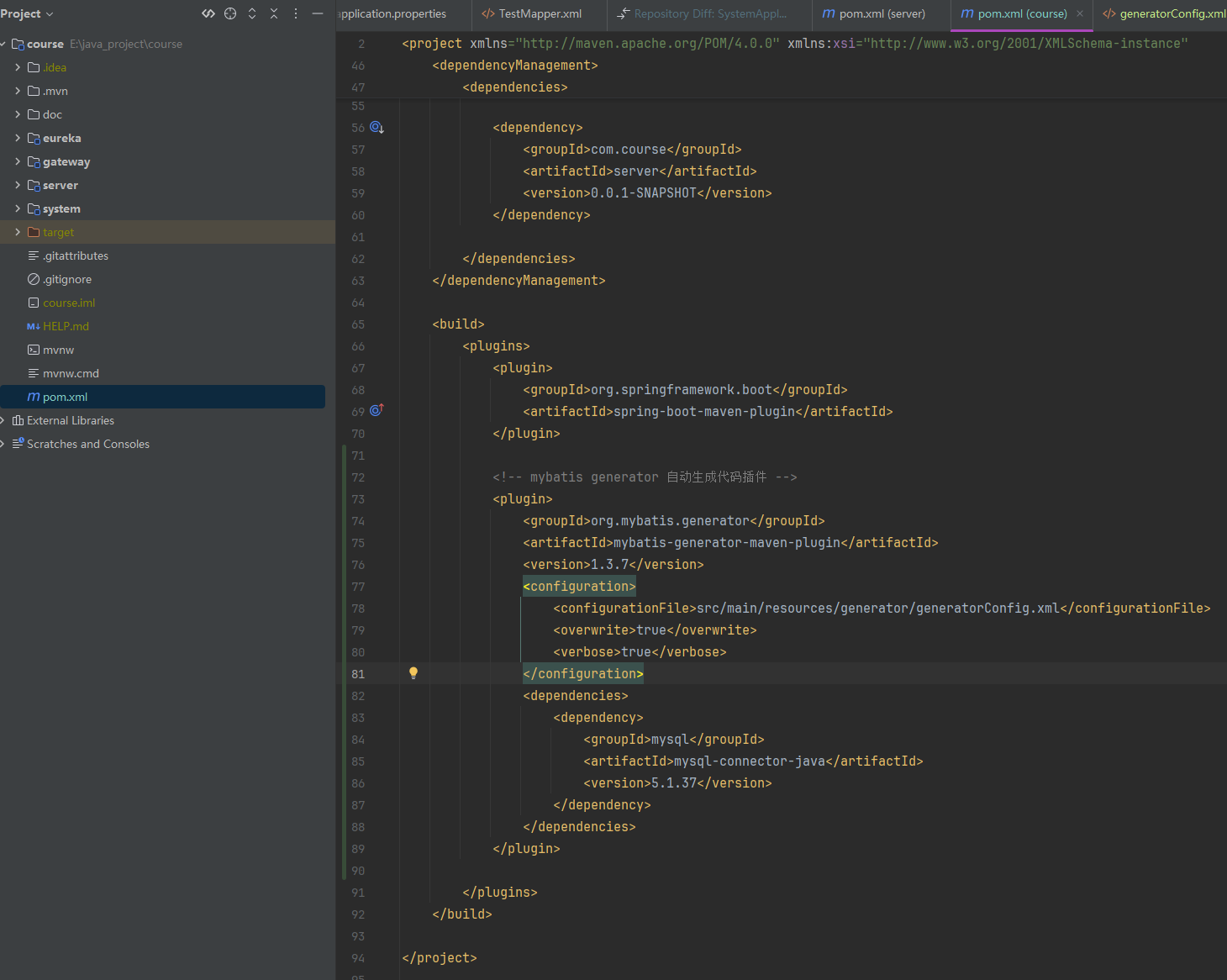Click <dependencyManagement> sticky header line
1227x980 pixels.
[x=515, y=66]
